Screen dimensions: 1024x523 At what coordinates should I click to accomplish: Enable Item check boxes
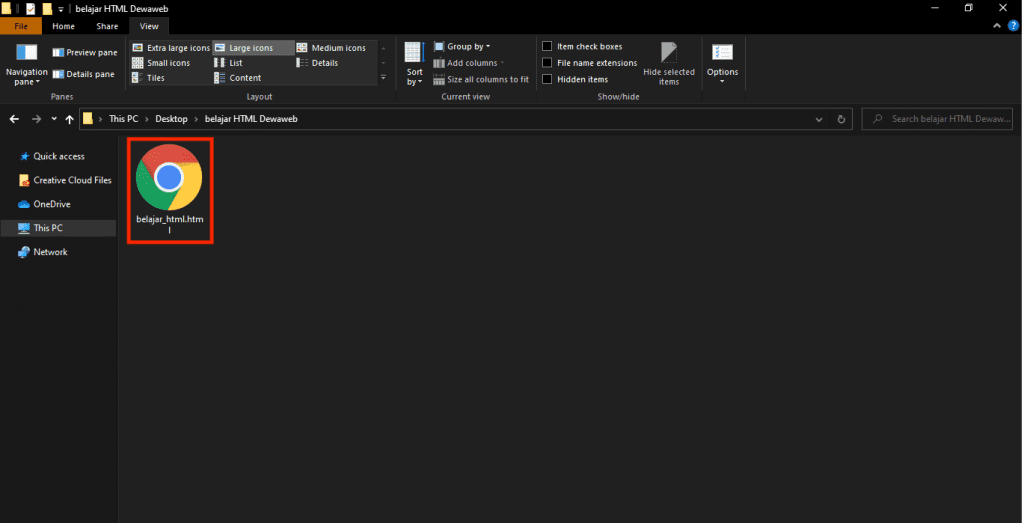[x=547, y=46]
